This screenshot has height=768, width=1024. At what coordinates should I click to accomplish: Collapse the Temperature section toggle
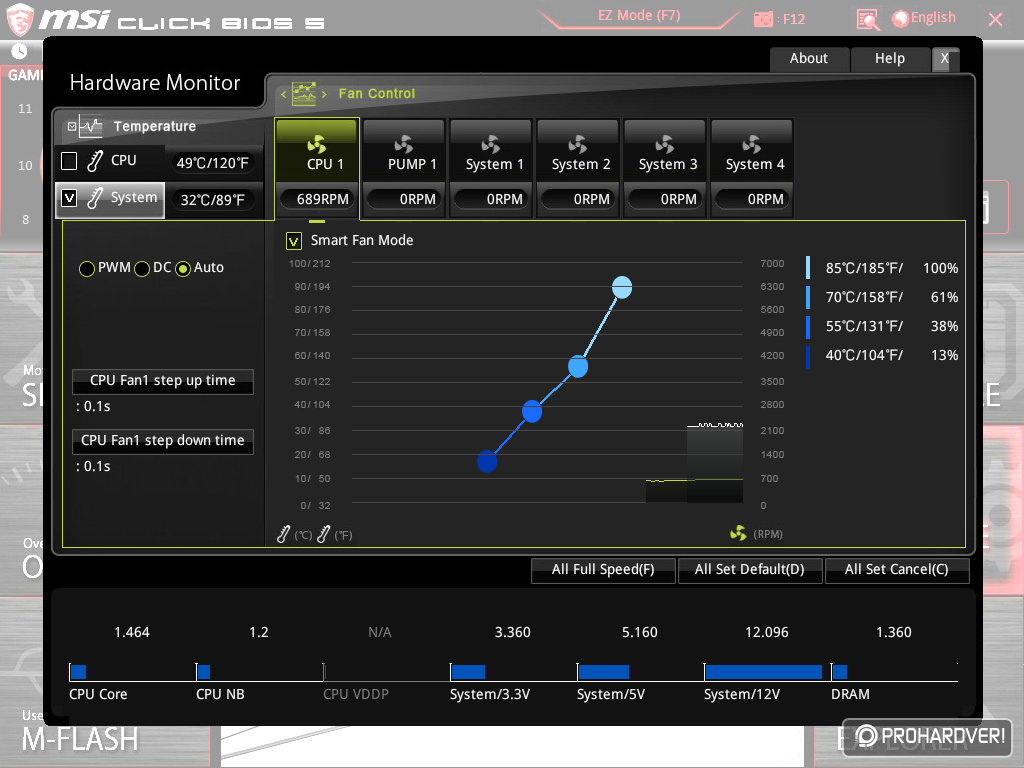click(72, 126)
